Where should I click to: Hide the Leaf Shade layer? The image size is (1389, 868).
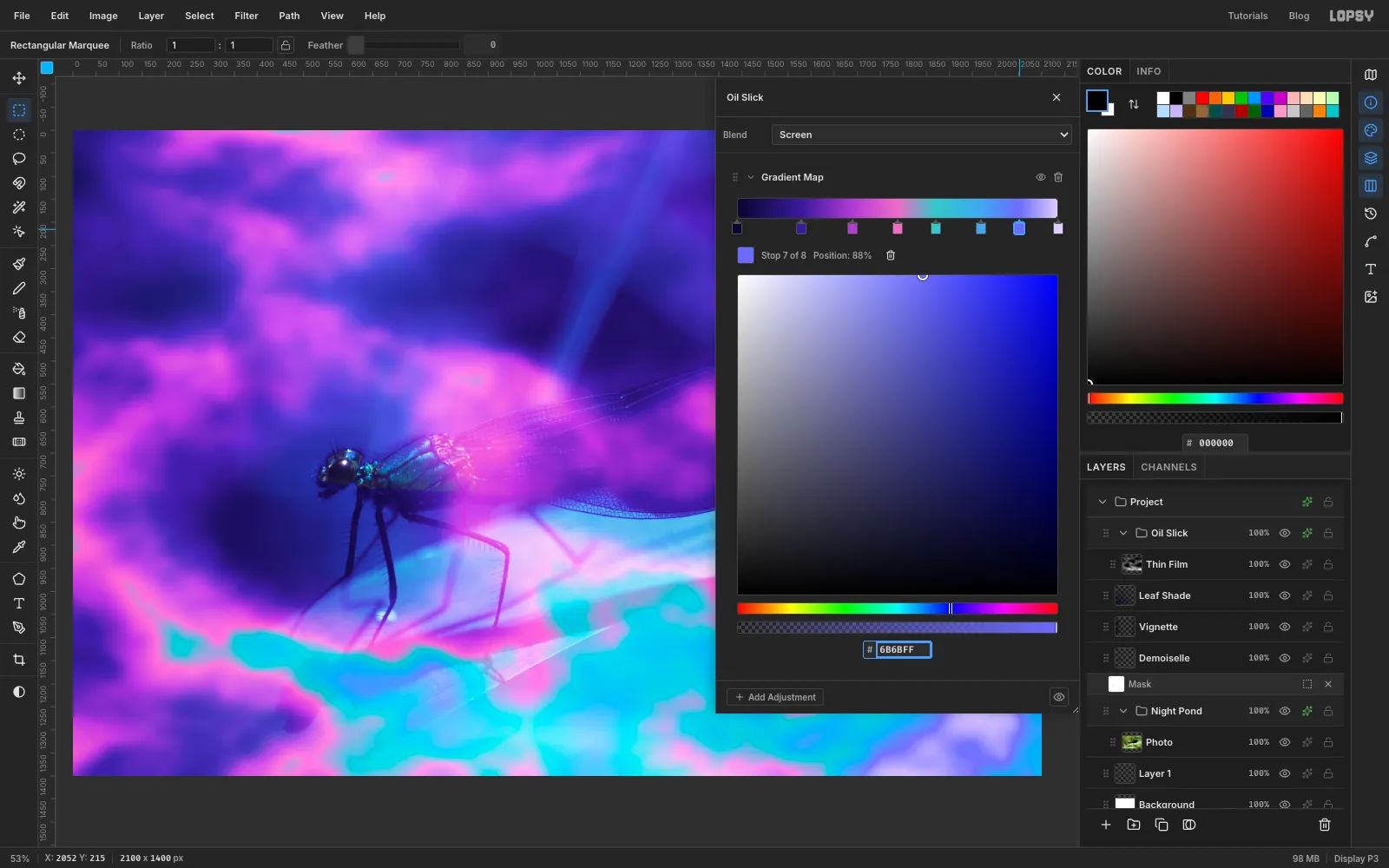pos(1285,595)
